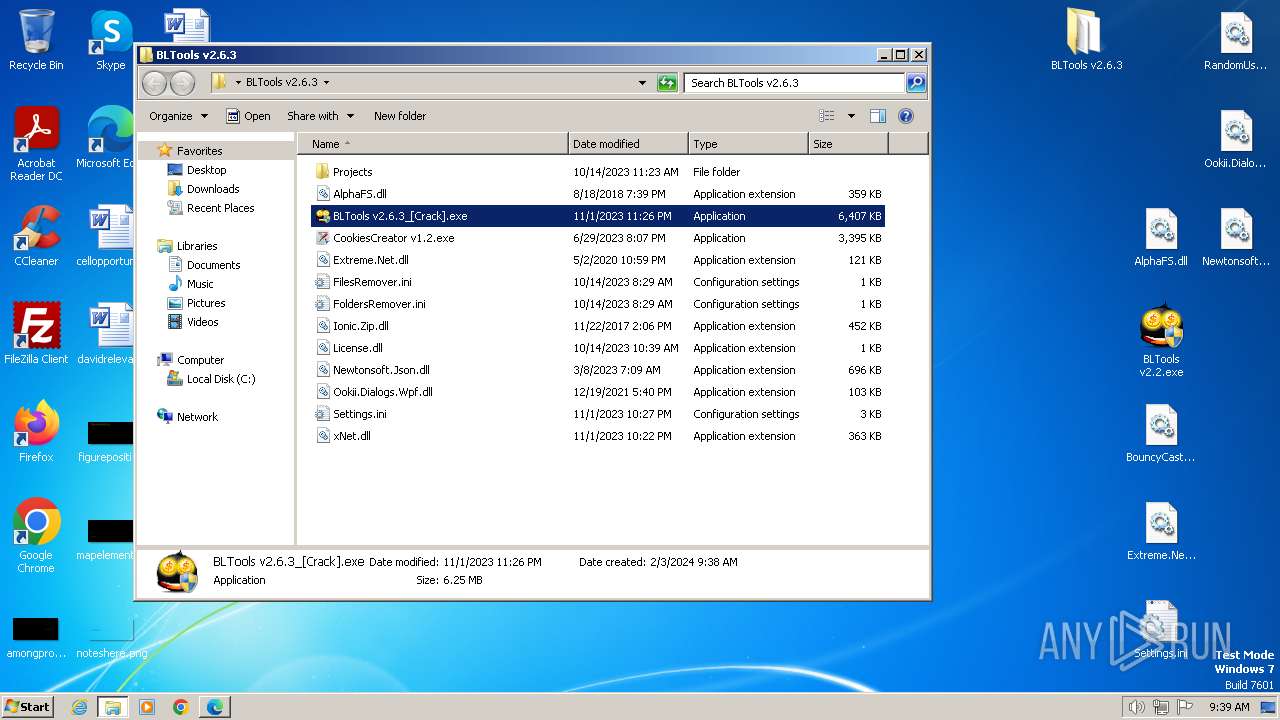
Task: Expand the view options dropdown arrow
Action: pos(851,116)
